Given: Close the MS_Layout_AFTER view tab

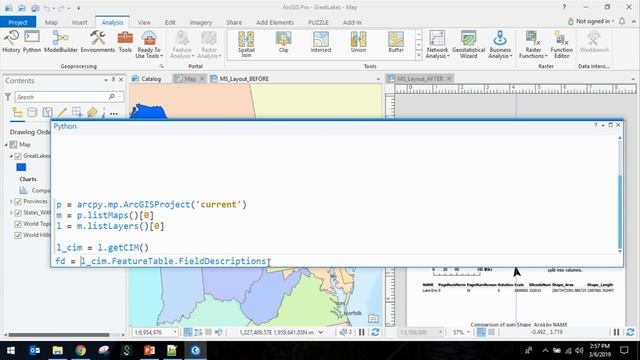Looking at the screenshot, I should [449, 78].
